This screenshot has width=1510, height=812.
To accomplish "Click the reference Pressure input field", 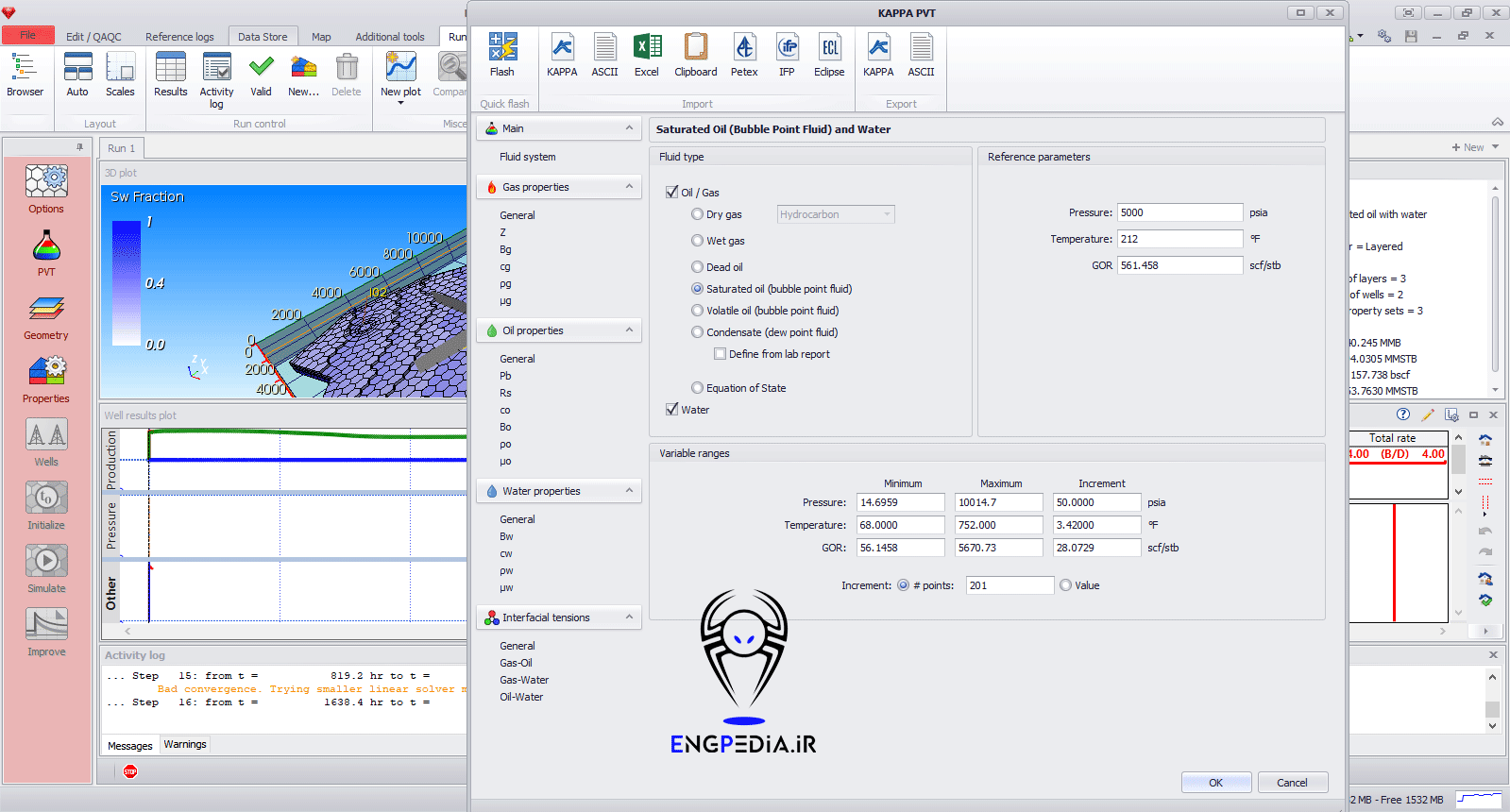I will click(1179, 212).
